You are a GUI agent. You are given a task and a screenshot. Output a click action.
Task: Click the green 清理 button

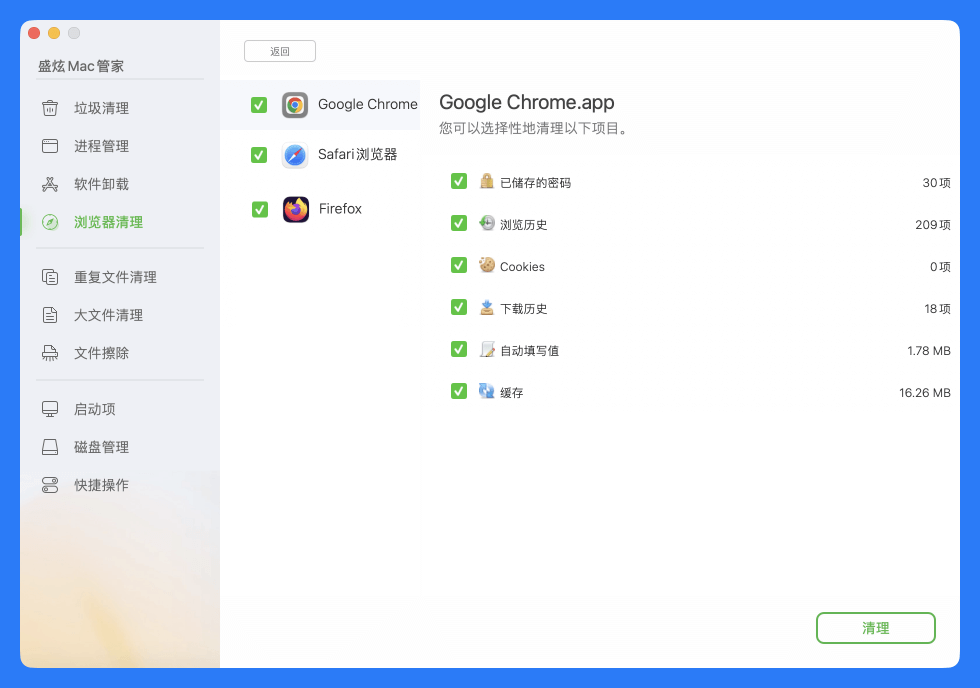875,628
